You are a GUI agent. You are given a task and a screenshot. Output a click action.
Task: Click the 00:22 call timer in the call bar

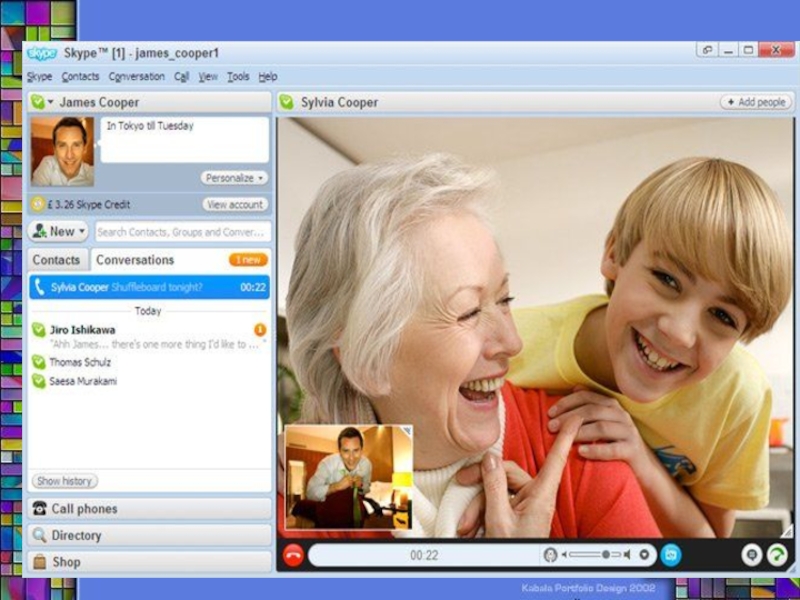424,555
